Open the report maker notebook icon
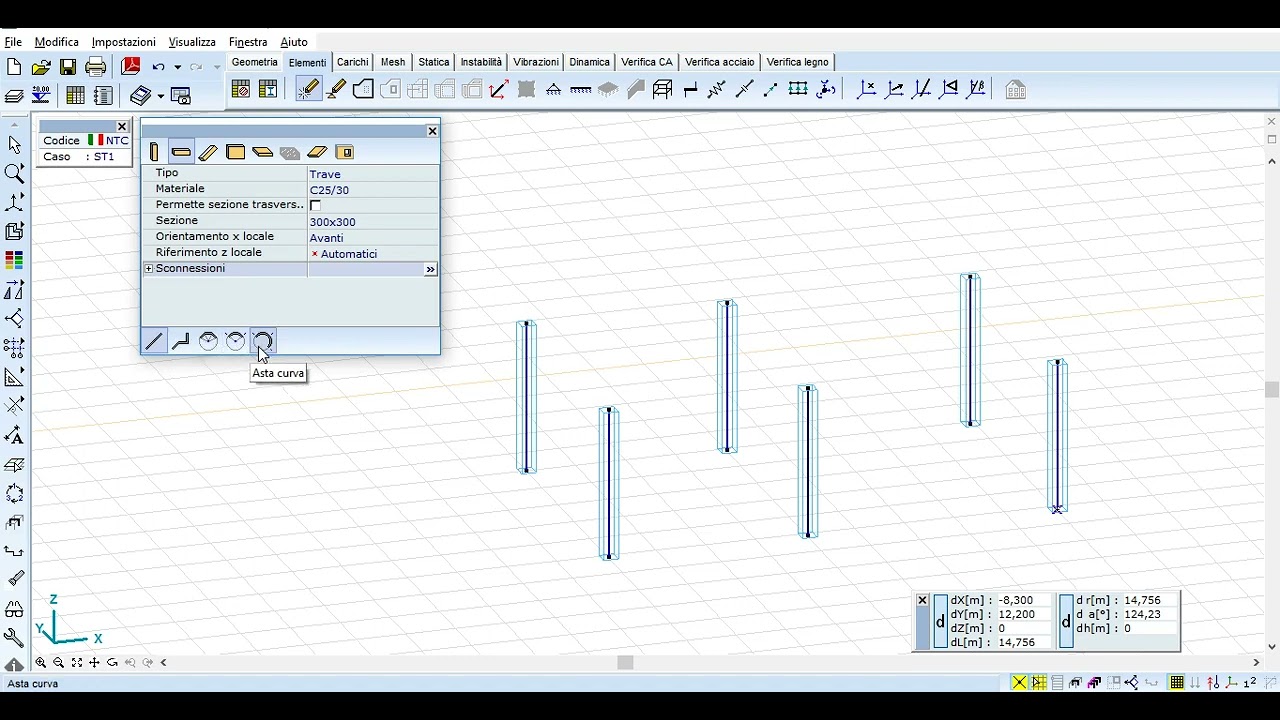 point(103,95)
